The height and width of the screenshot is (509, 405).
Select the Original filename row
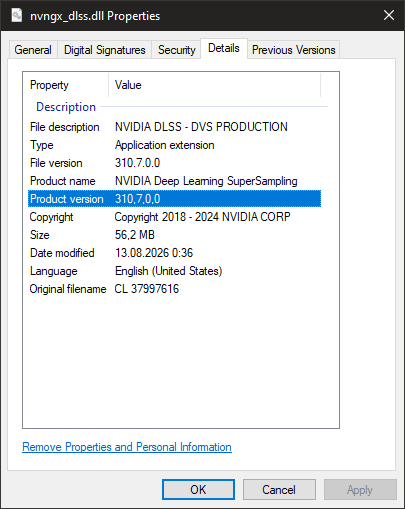coord(174,289)
